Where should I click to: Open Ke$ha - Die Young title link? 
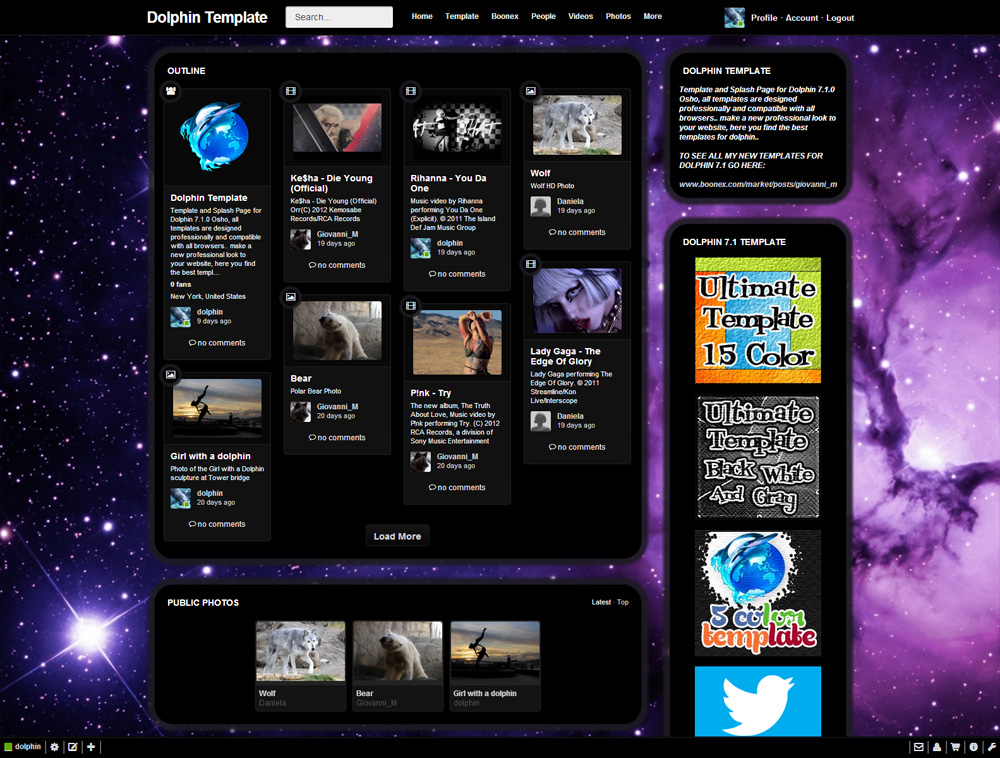(x=332, y=183)
